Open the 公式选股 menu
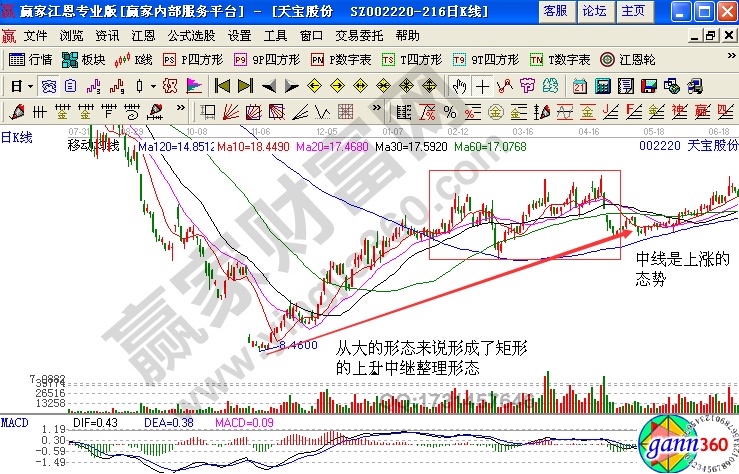Image resolution: width=739 pixels, height=474 pixels. click(190, 35)
